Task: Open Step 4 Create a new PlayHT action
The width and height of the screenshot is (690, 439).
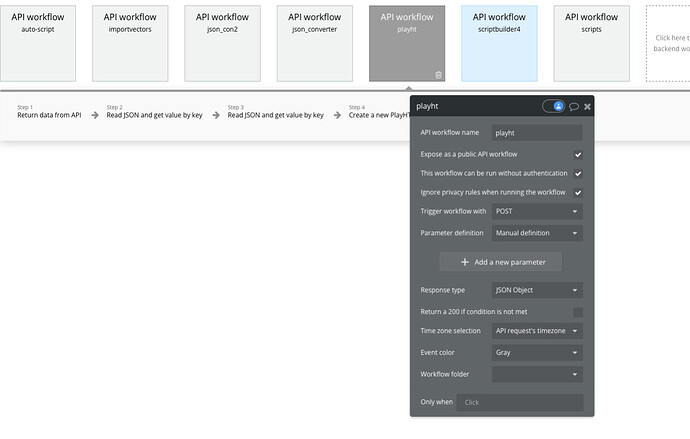Action: 379,112
